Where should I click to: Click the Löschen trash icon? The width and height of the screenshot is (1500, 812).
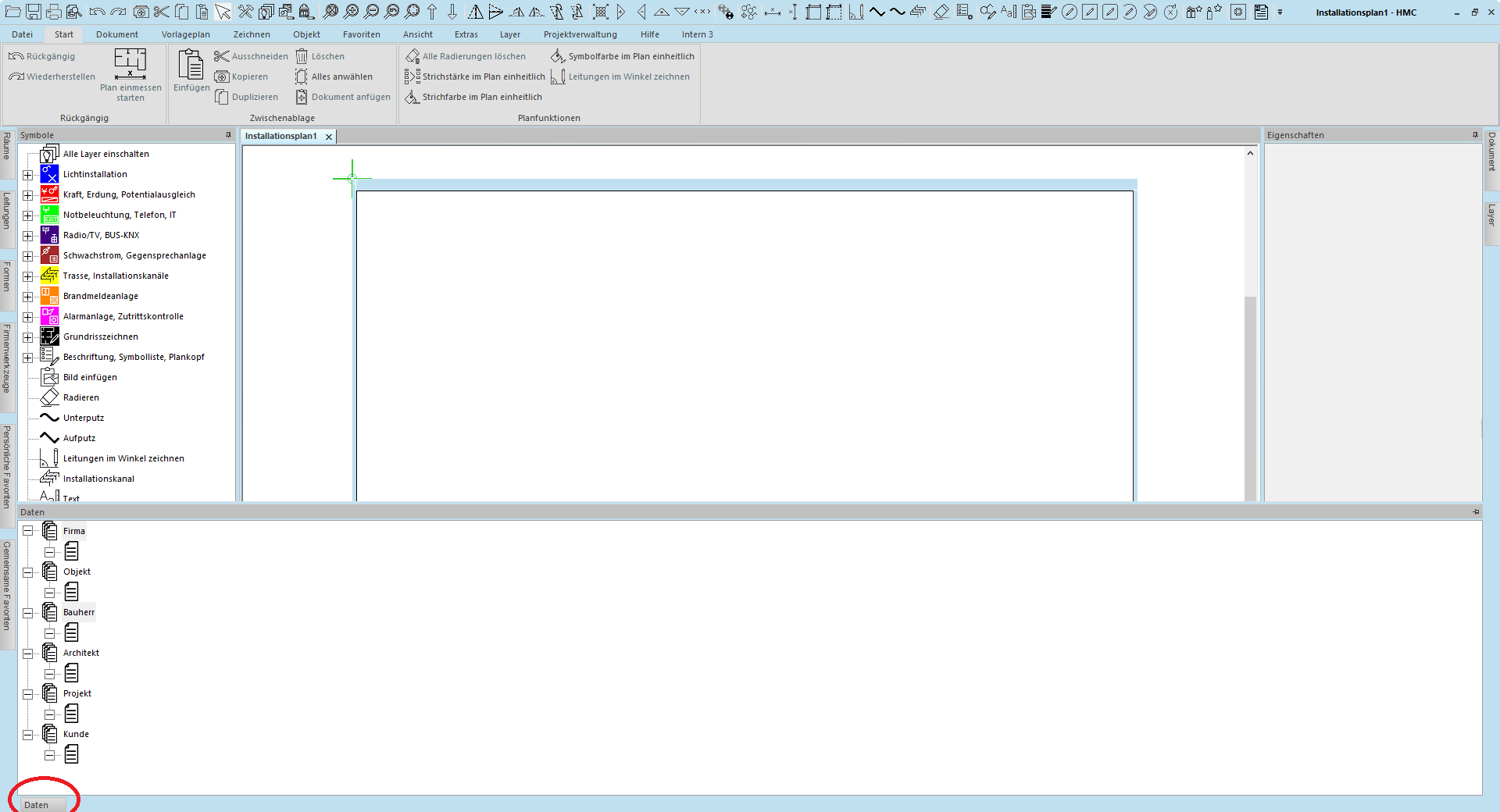click(302, 56)
